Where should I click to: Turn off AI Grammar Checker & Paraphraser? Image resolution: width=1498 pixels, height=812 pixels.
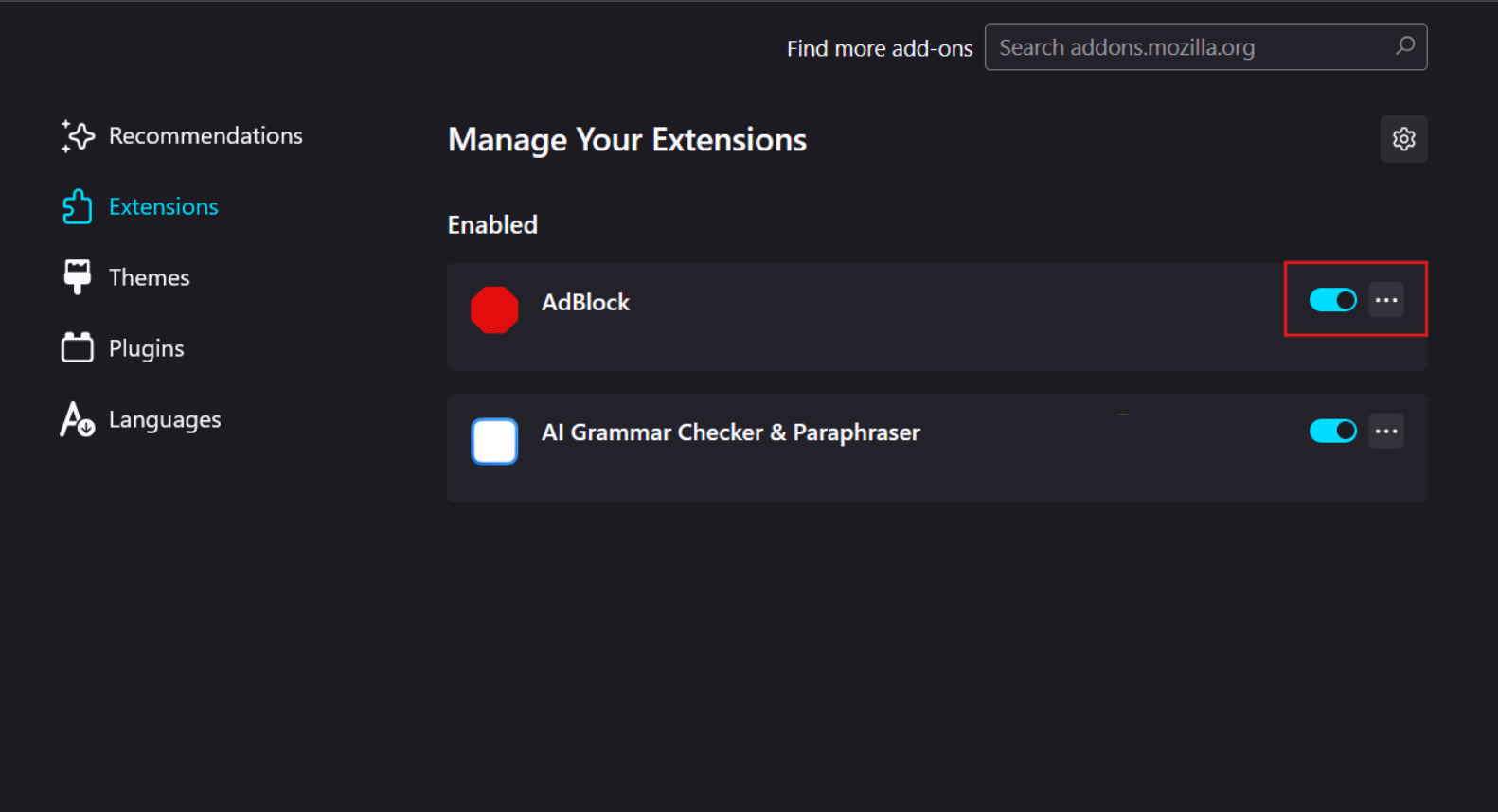(x=1333, y=431)
